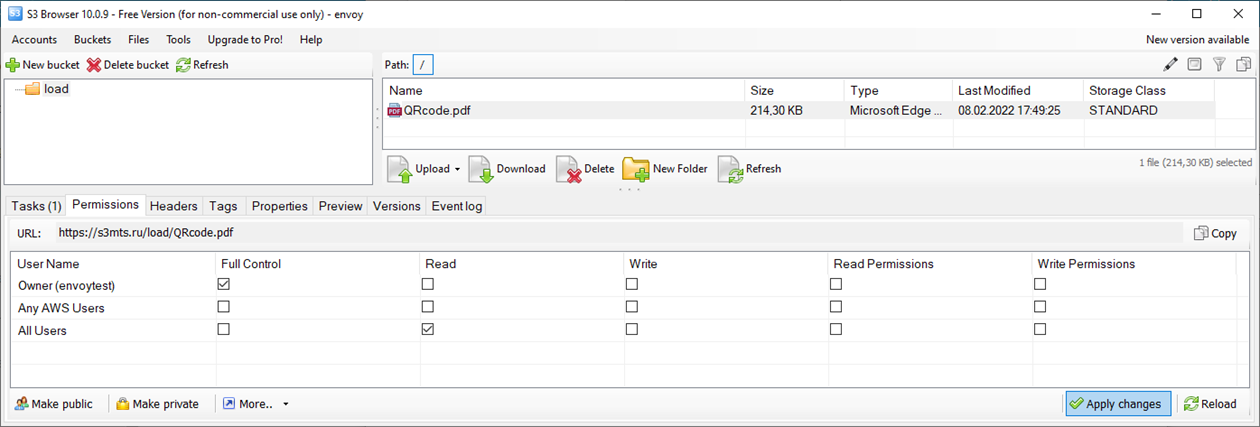Open the Buckets menu

[x=92, y=40]
